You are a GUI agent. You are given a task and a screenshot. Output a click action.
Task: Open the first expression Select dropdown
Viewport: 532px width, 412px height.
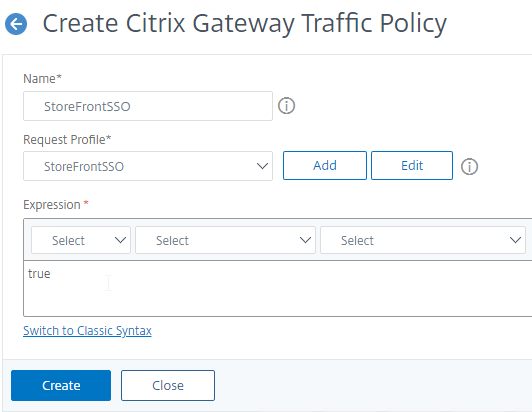tap(81, 240)
